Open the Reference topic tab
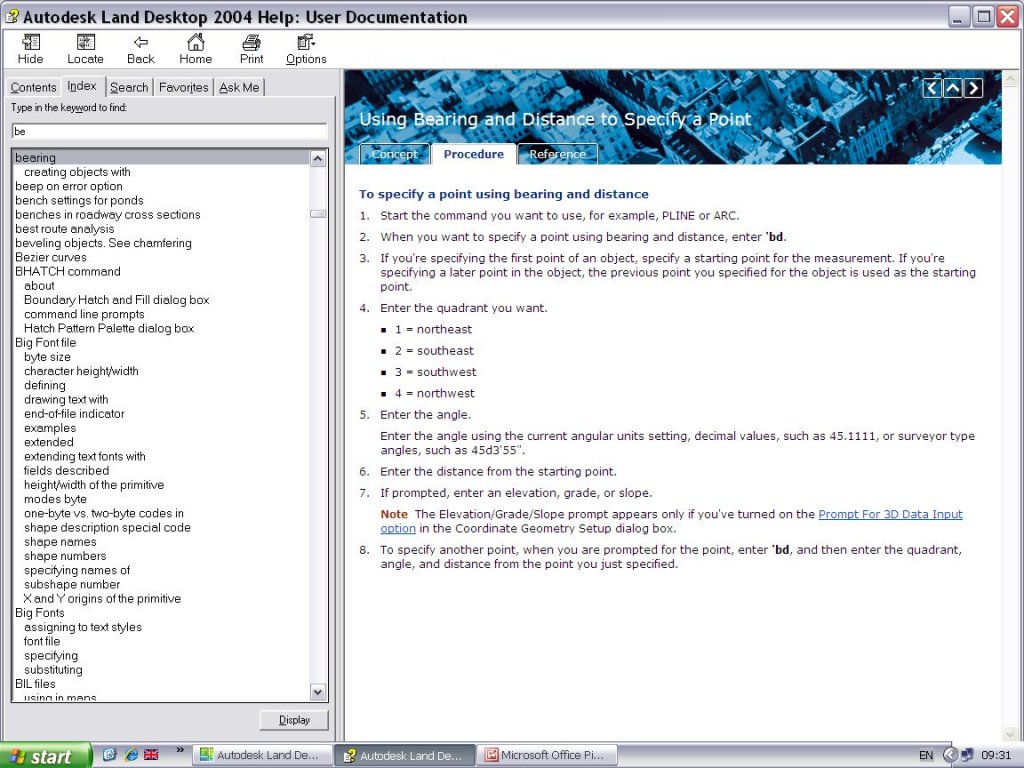 click(x=557, y=154)
